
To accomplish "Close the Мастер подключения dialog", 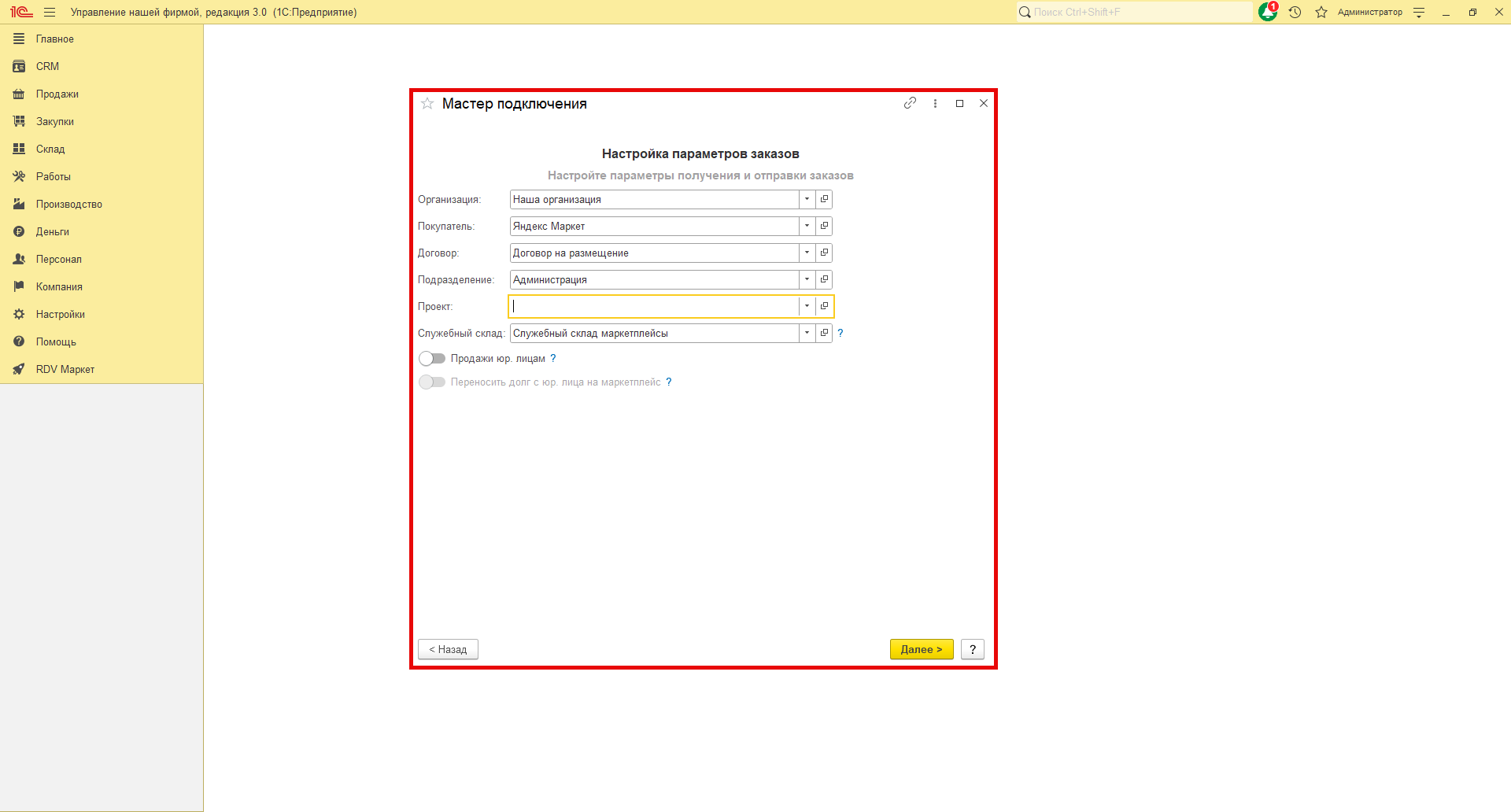I will click(984, 103).
